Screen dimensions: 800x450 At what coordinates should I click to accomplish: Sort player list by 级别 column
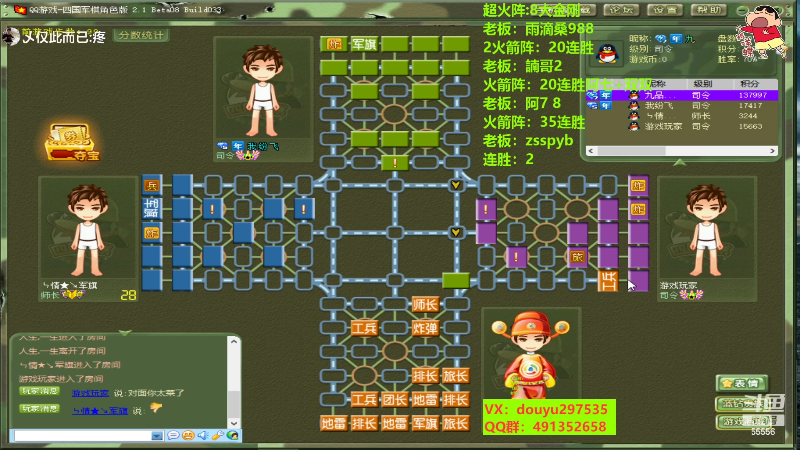tap(703, 84)
